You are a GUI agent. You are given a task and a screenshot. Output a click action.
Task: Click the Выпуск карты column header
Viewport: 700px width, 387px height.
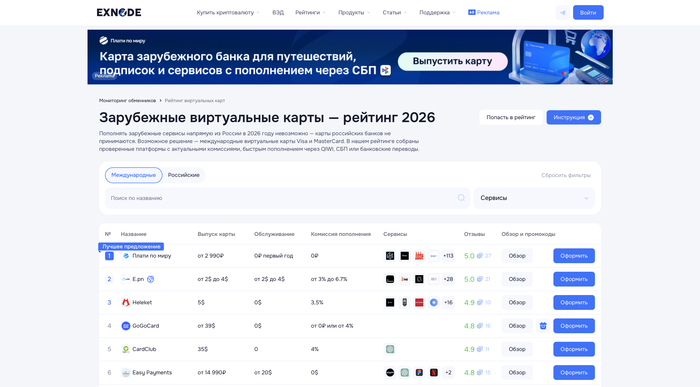click(x=216, y=234)
